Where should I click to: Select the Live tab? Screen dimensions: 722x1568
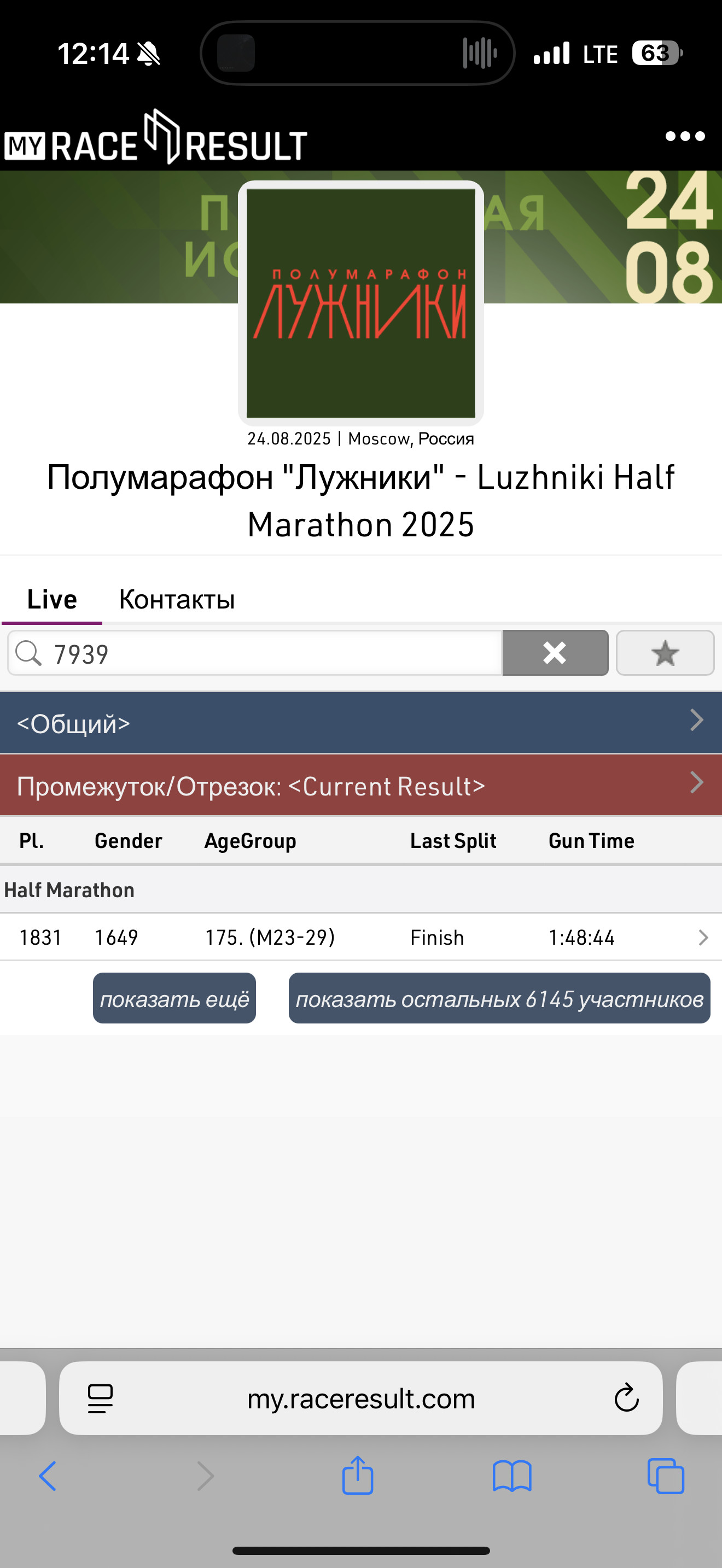[52, 600]
